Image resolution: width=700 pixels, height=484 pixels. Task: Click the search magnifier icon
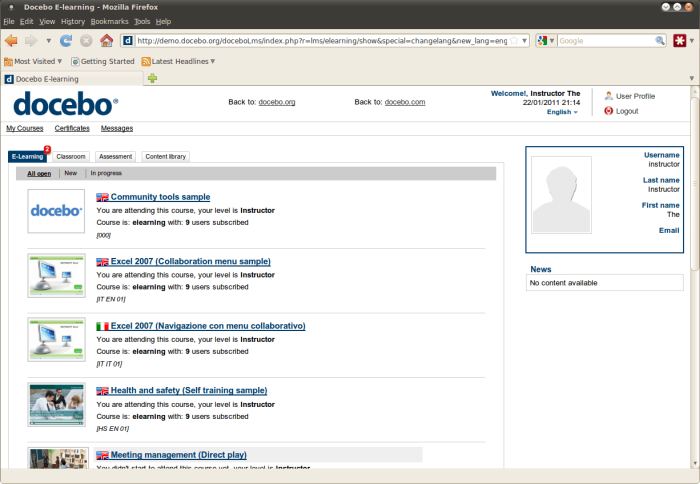tap(660, 41)
